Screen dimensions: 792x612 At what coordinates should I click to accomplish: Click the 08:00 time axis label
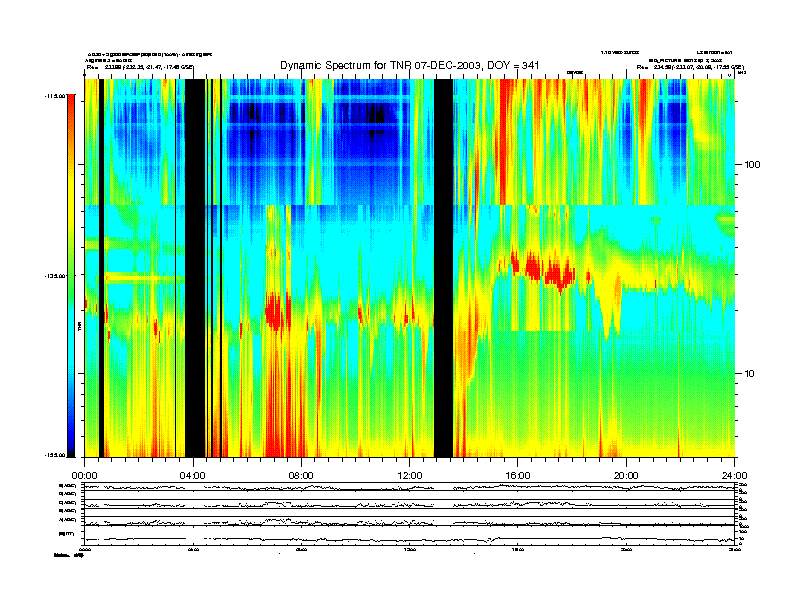pyautogui.click(x=301, y=476)
